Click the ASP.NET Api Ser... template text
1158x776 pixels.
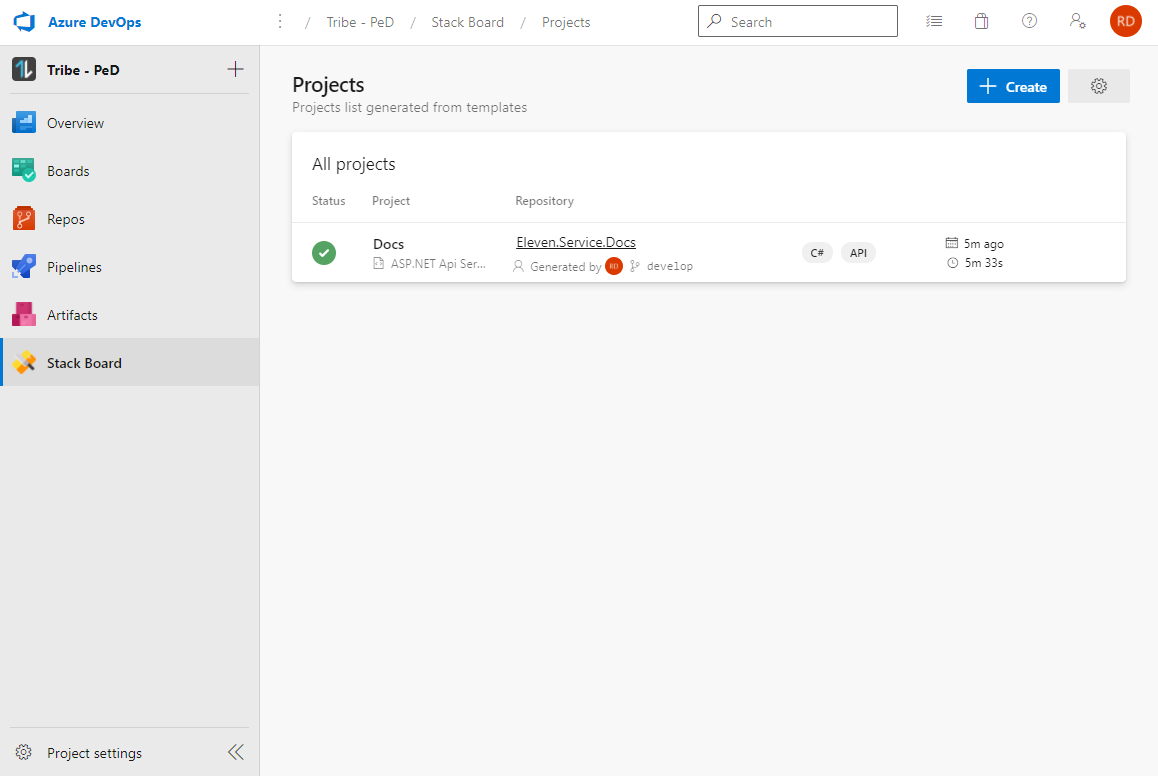[438, 264]
